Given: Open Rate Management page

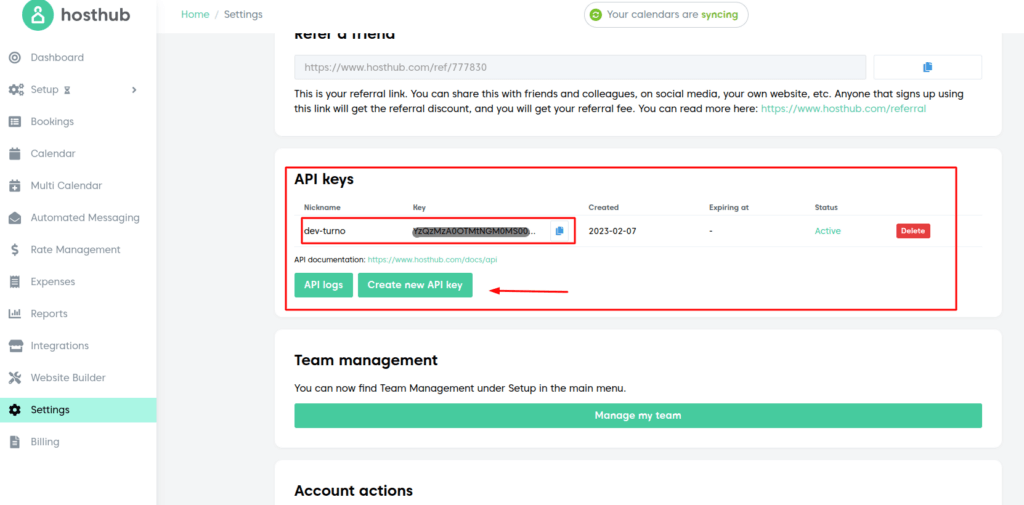Looking at the screenshot, I should (75, 250).
